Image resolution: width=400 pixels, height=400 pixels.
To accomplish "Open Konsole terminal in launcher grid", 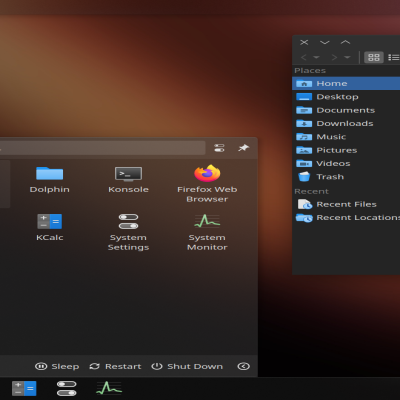I will point(128,180).
